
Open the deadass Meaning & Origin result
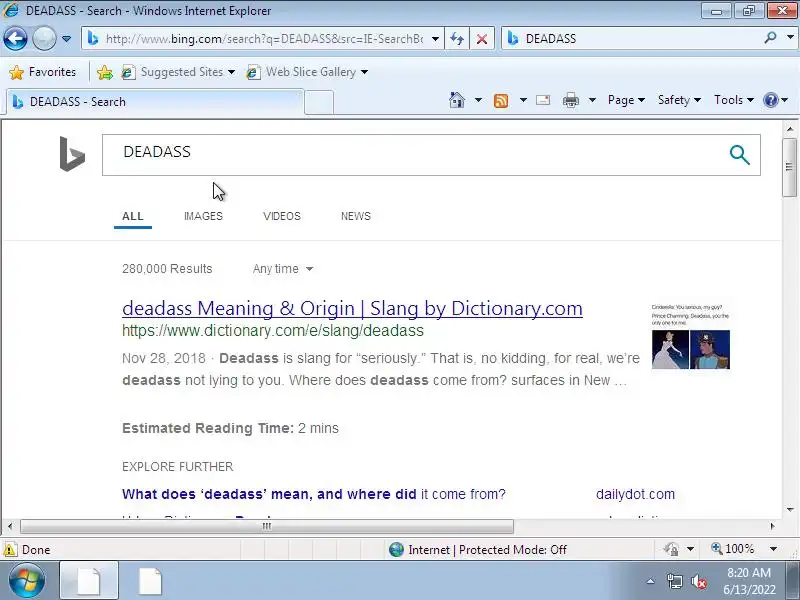coord(352,308)
